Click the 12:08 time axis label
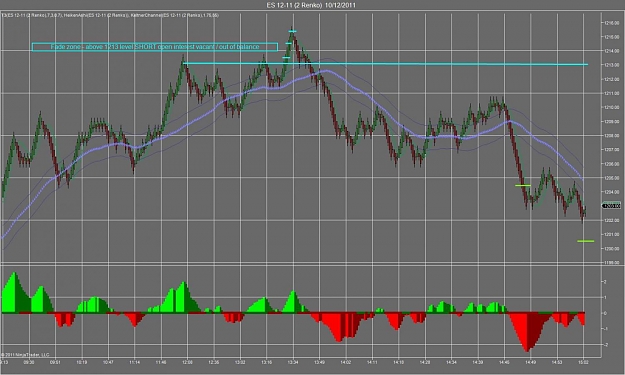The image size is (625, 375). [x=187, y=362]
